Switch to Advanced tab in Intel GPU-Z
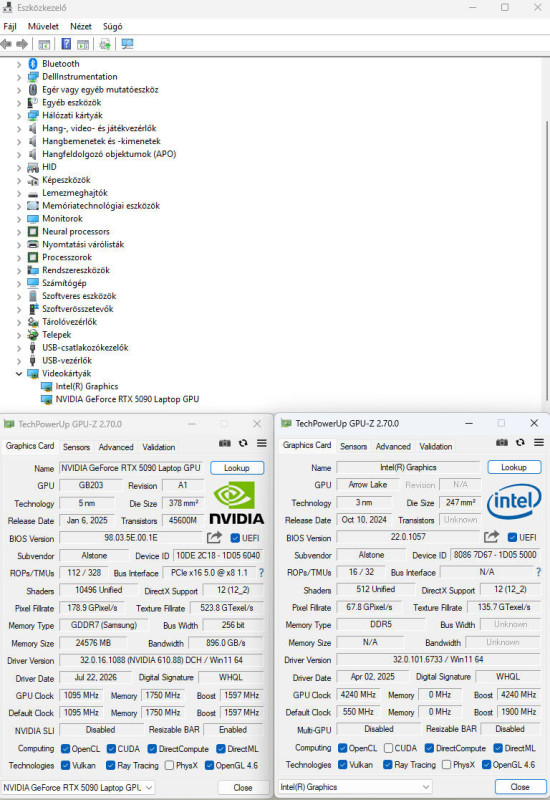 [x=393, y=447]
